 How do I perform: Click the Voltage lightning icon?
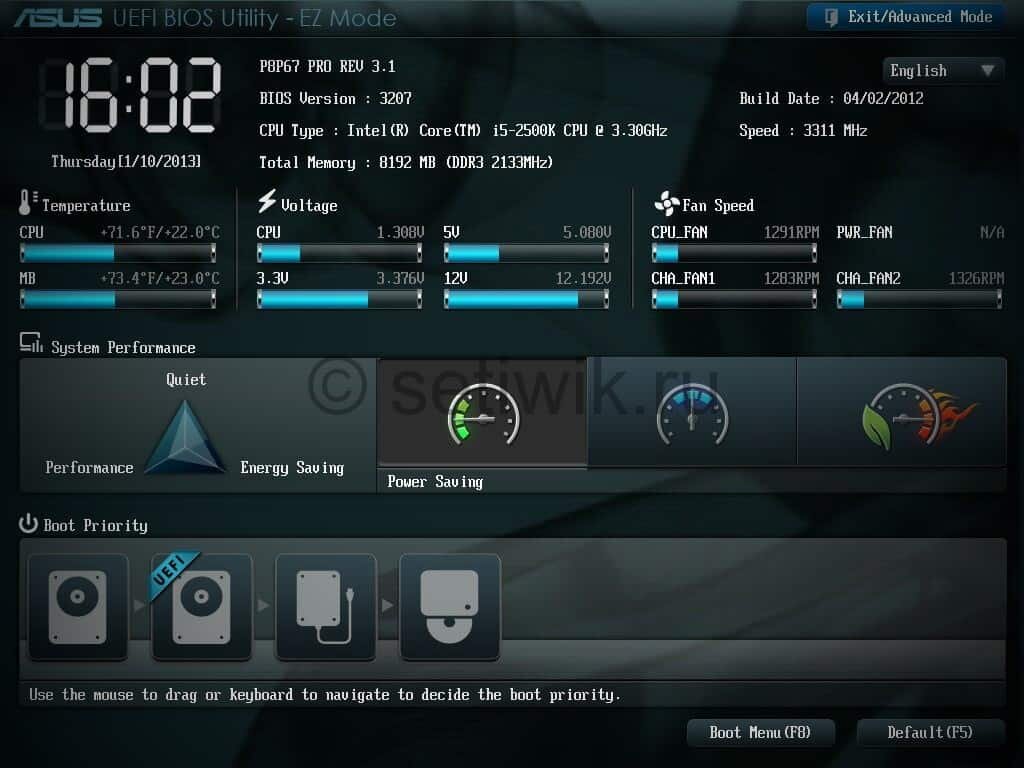click(x=265, y=204)
